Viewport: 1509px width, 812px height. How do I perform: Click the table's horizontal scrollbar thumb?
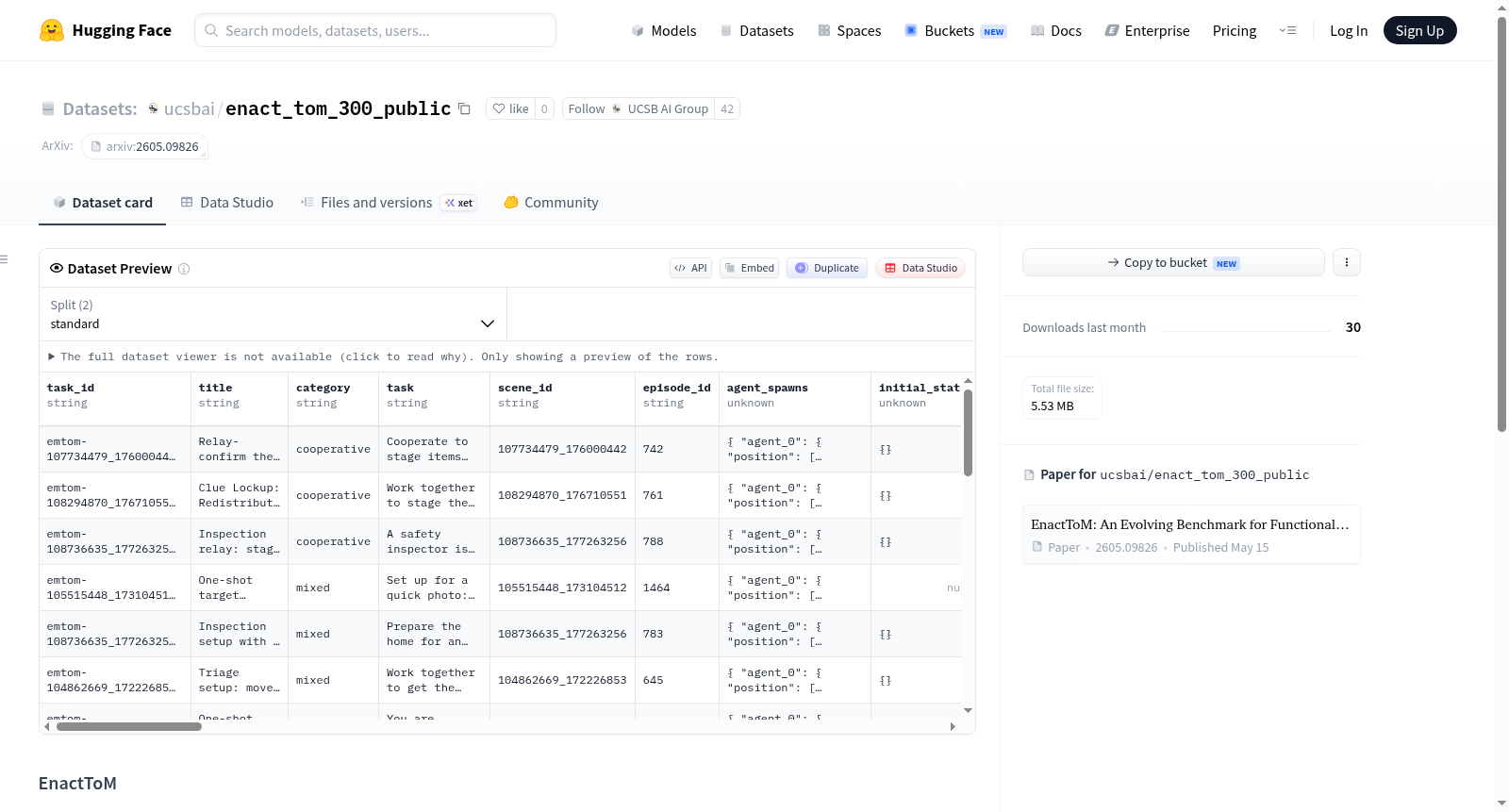point(129,726)
